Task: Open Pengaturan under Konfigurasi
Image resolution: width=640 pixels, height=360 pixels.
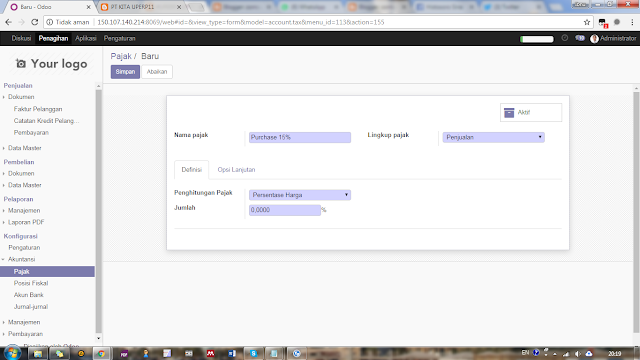Action: (x=24, y=247)
